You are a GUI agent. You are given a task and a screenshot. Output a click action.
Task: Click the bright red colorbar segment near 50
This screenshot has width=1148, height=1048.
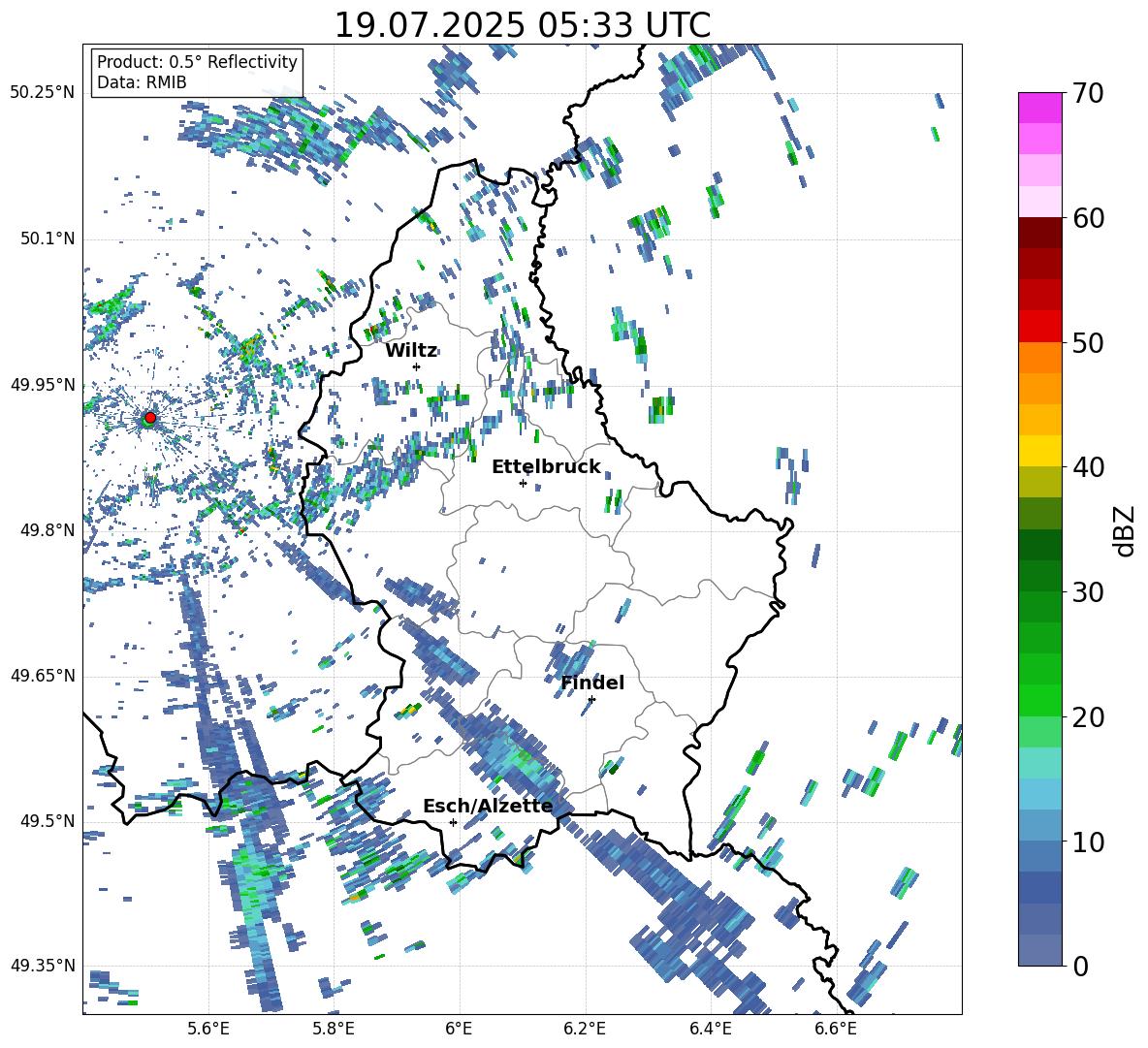click(x=1039, y=327)
